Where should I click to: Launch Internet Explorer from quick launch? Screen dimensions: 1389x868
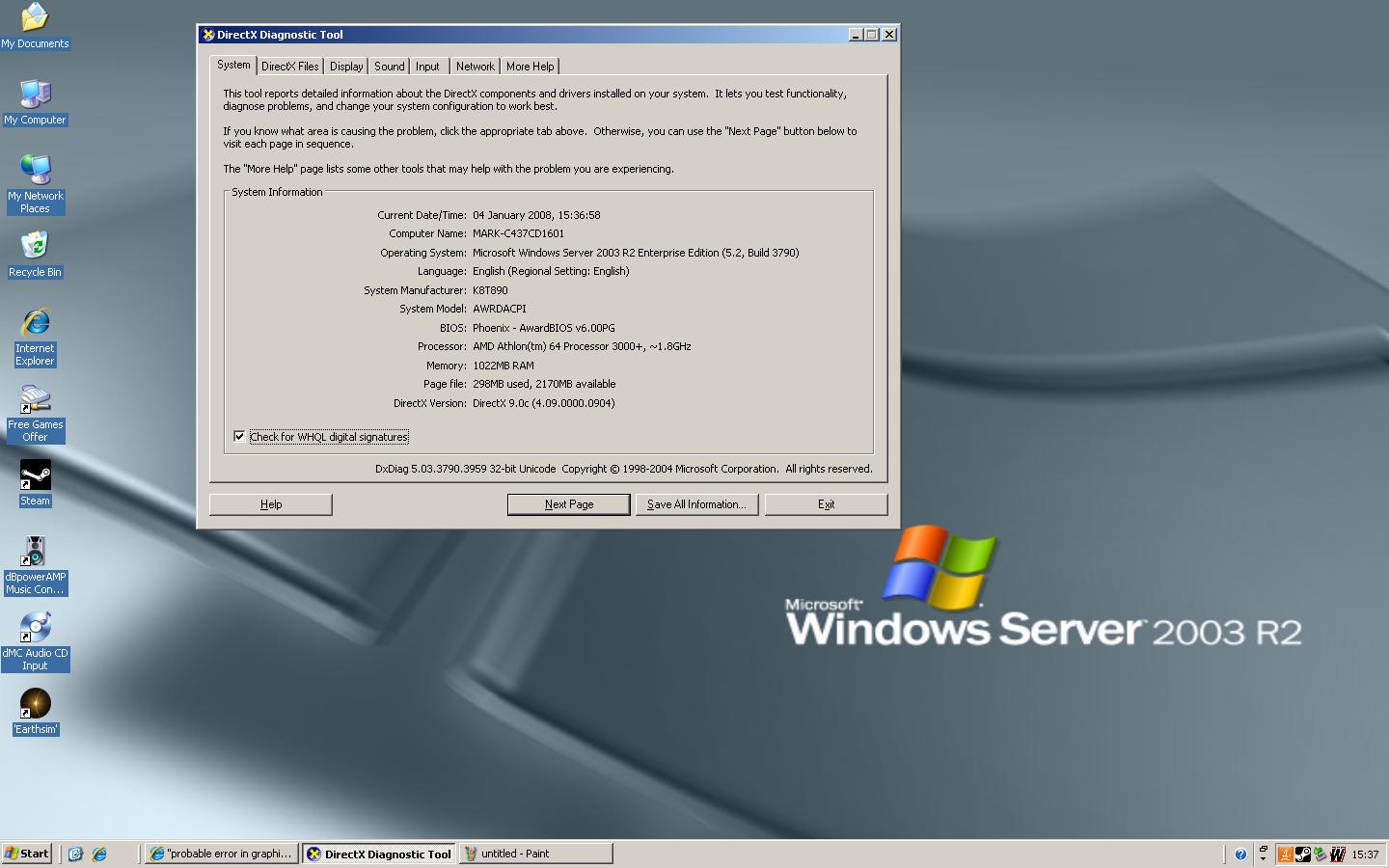pos(99,854)
